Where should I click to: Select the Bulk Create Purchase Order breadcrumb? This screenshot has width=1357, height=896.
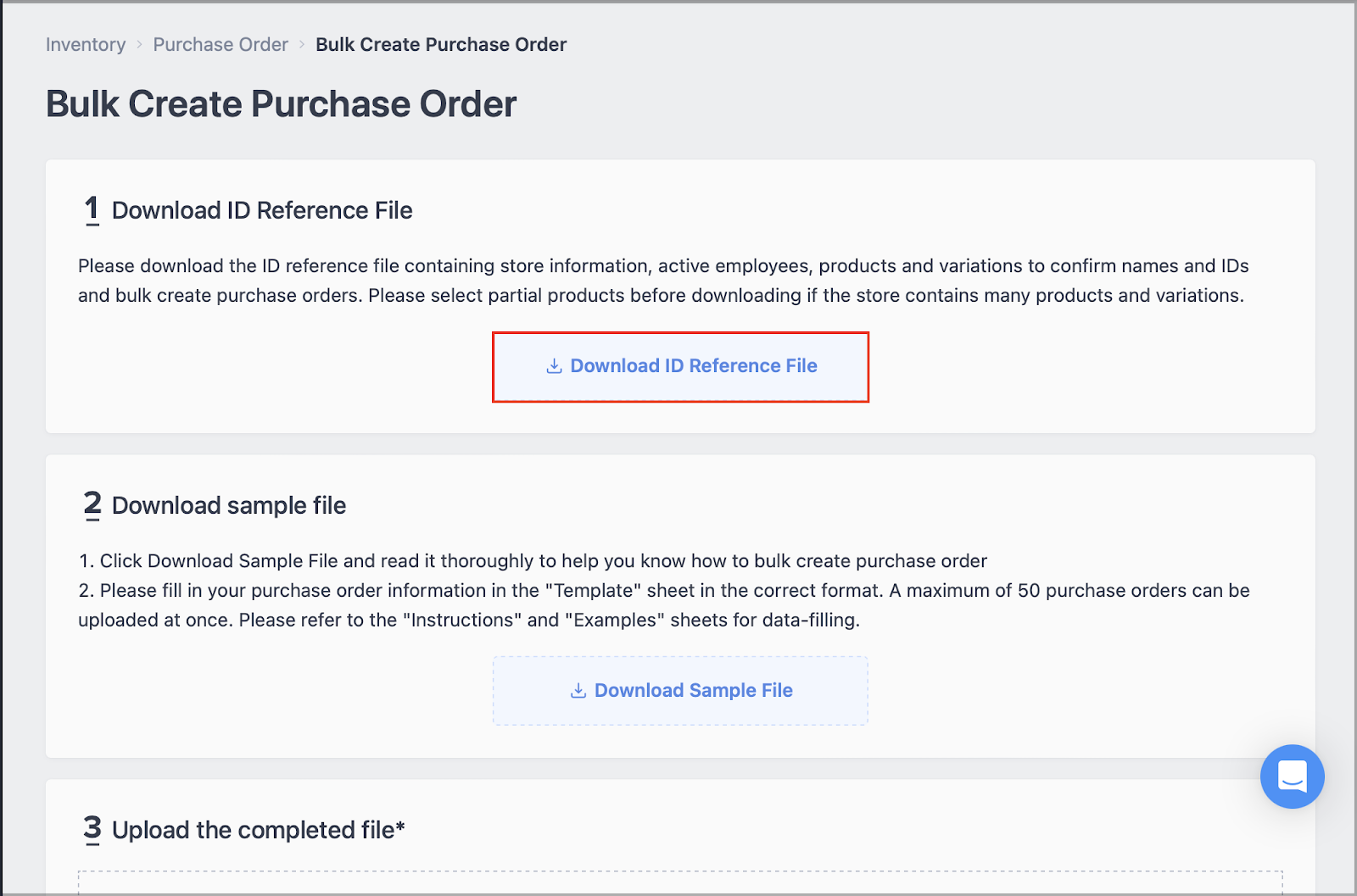pos(441,44)
